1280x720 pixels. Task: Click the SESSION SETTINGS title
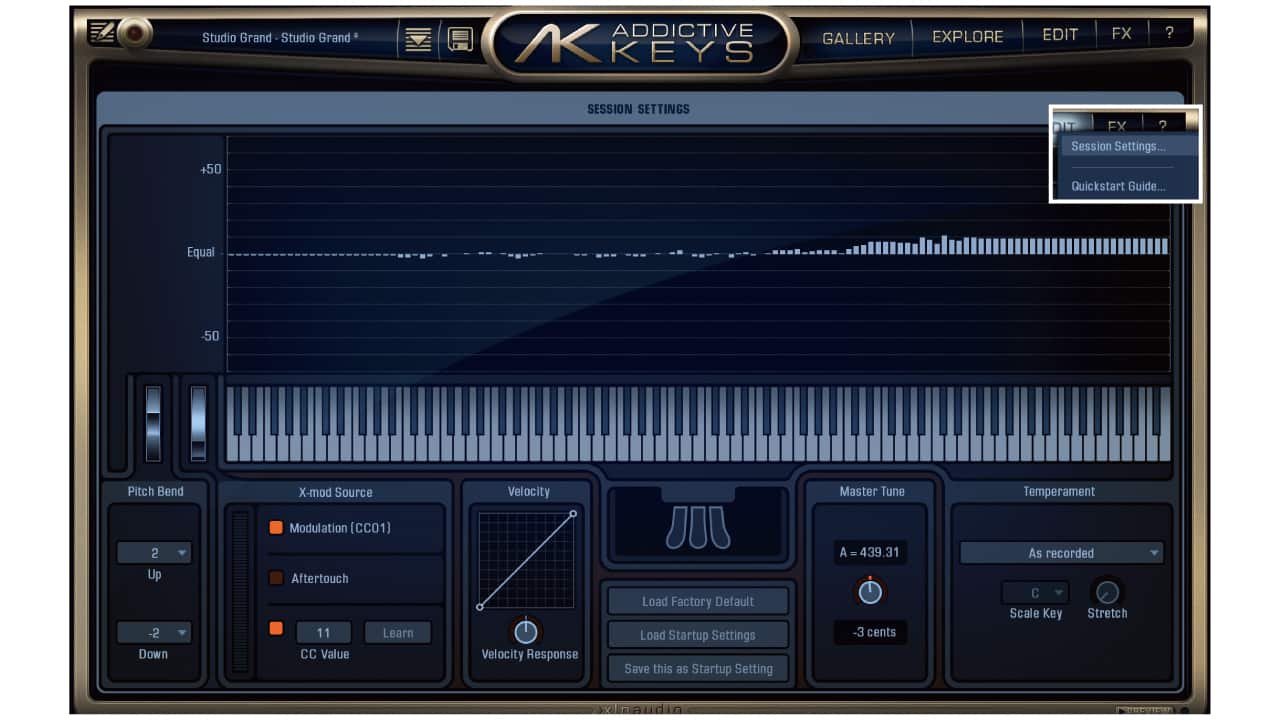[x=638, y=109]
